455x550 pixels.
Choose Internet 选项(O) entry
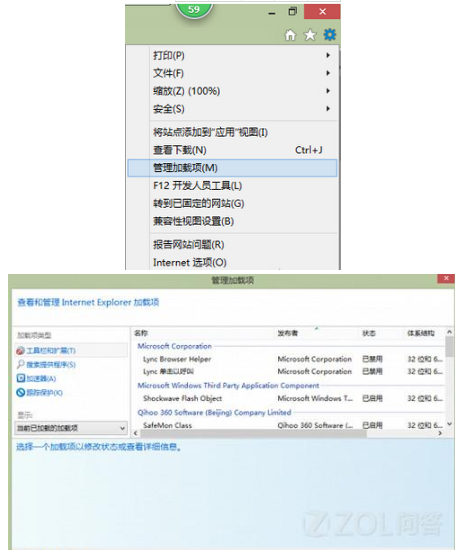(232, 262)
